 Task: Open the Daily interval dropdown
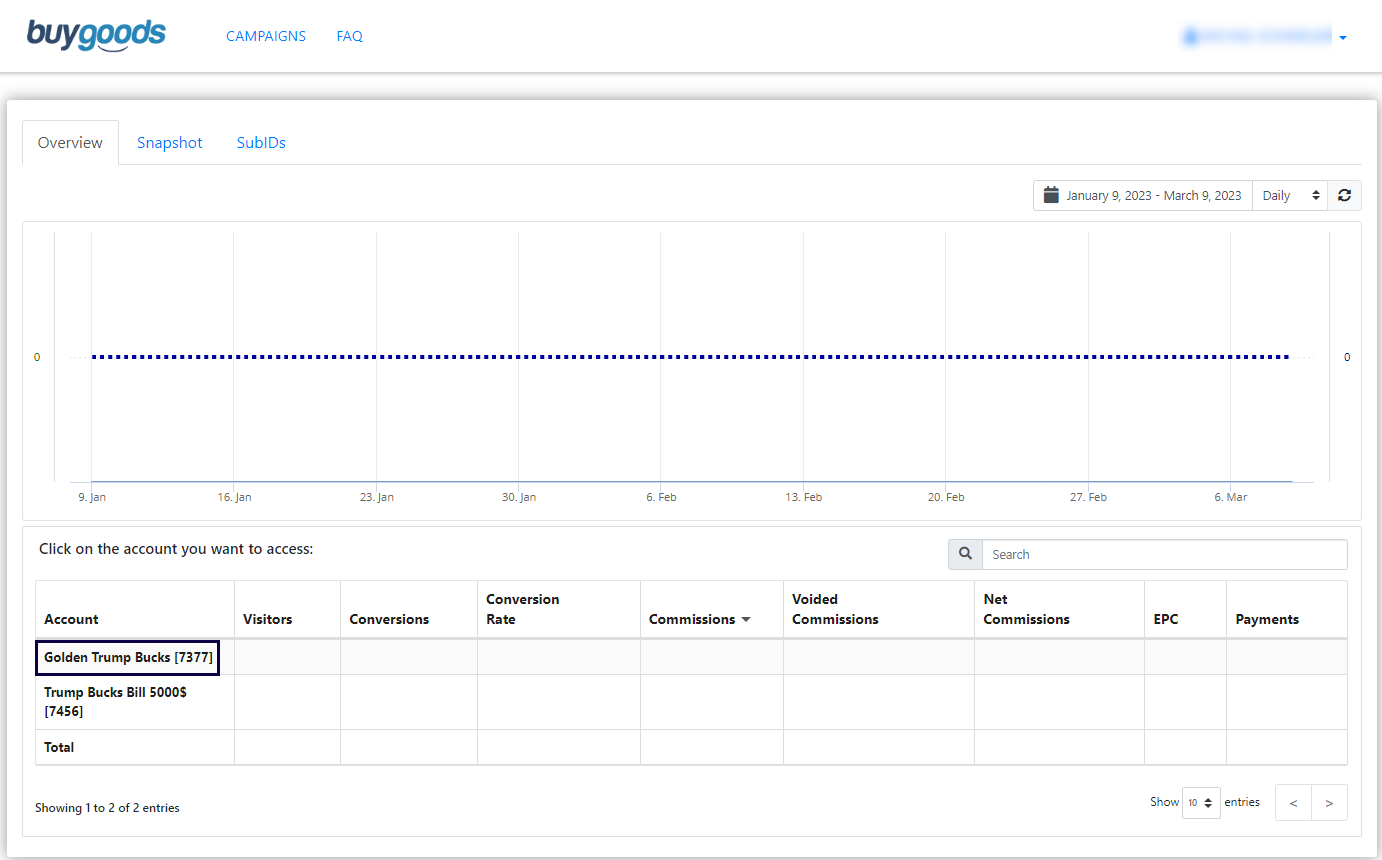point(1290,196)
